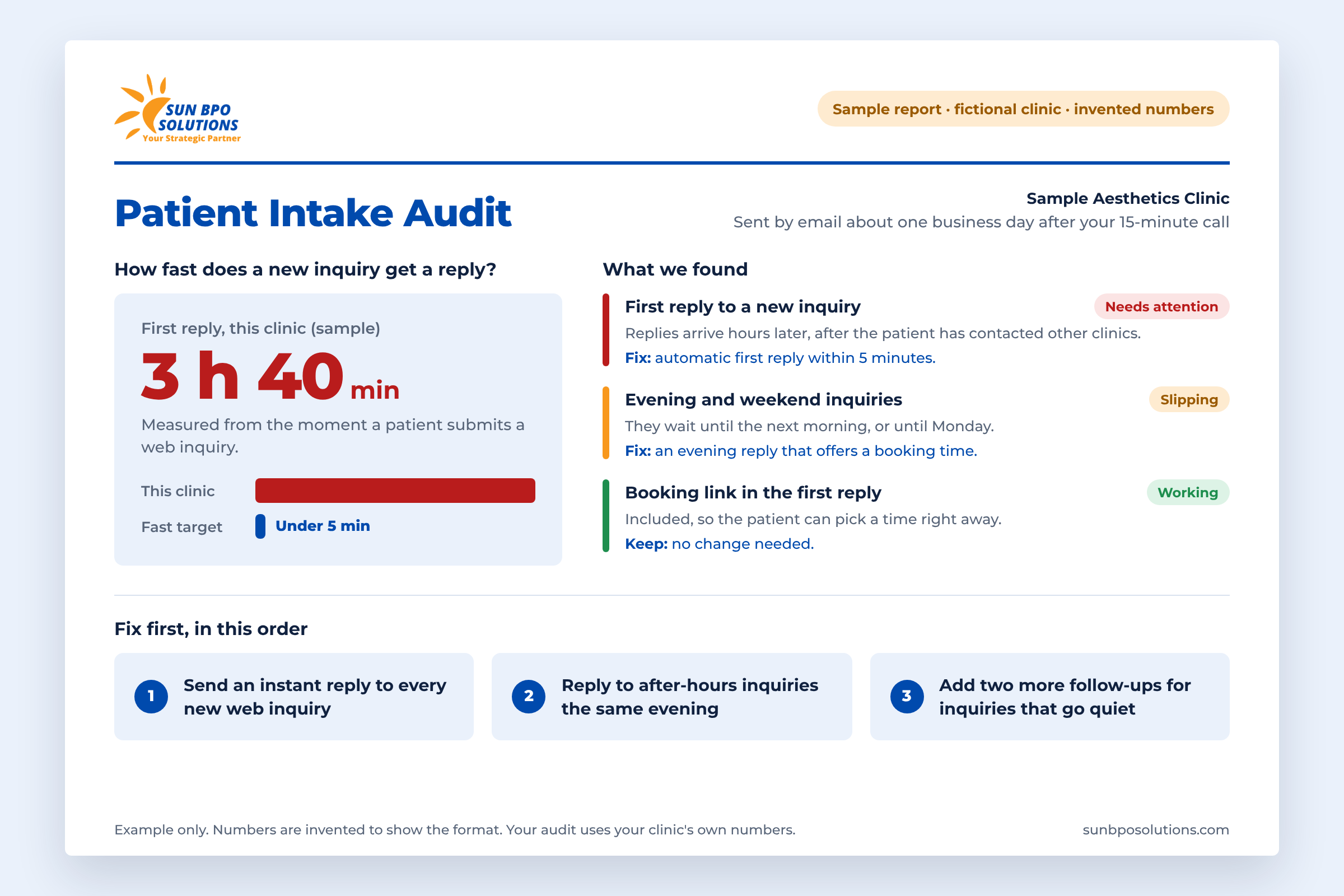
Task: Click 'Fix: an evening reply that offers a booking time.'
Action: click(801, 451)
